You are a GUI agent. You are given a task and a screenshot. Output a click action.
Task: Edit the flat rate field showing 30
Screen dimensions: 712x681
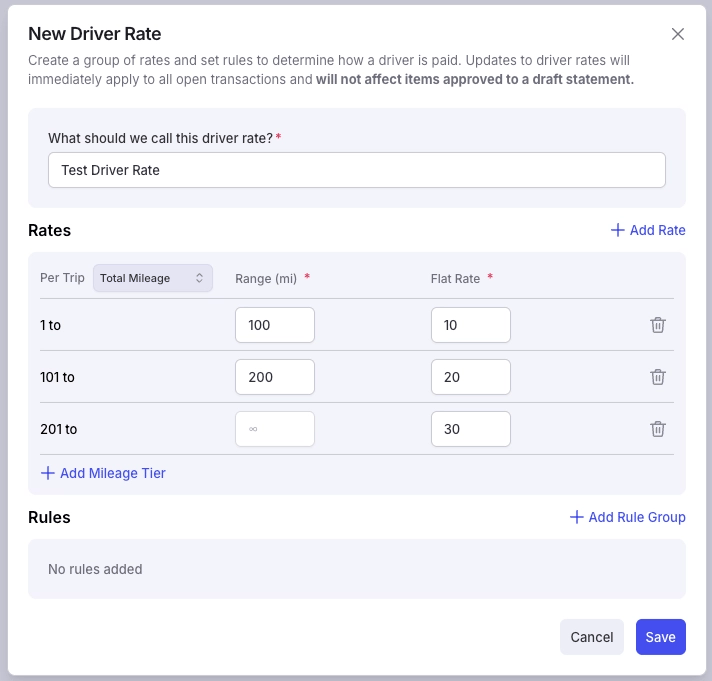coord(470,429)
